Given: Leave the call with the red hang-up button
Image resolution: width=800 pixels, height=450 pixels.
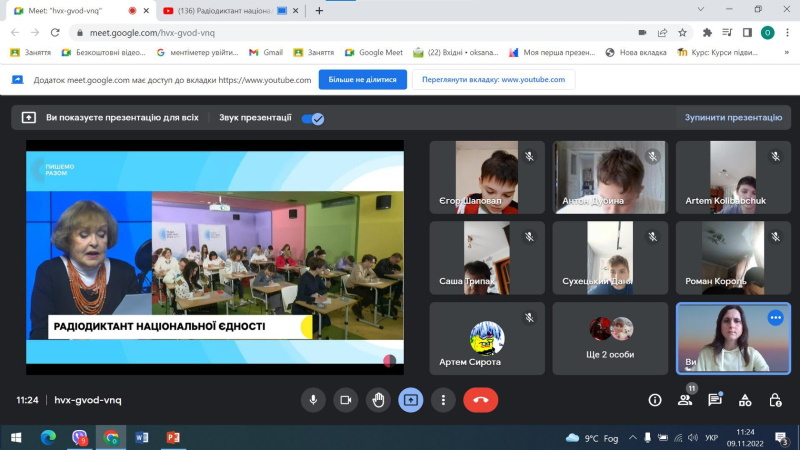Looking at the screenshot, I should click(481, 400).
